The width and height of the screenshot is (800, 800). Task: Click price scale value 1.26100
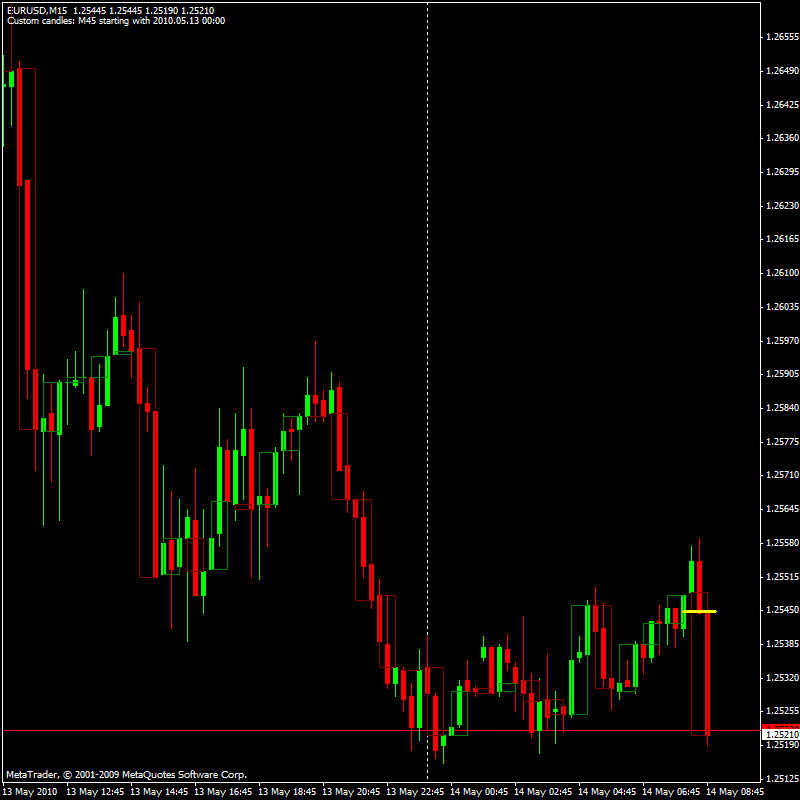pos(783,273)
